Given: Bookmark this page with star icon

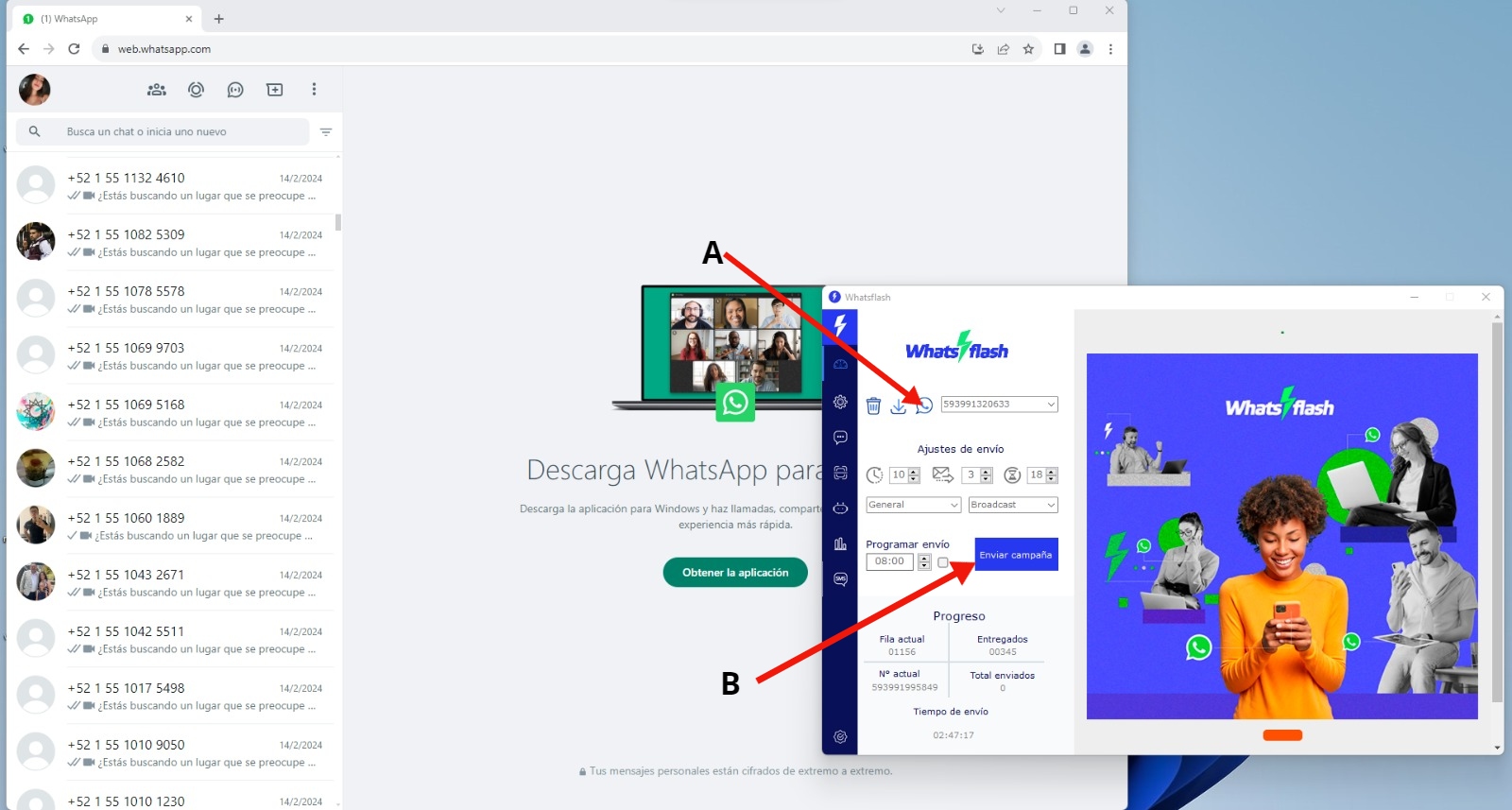Looking at the screenshot, I should pyautogui.click(x=1028, y=49).
